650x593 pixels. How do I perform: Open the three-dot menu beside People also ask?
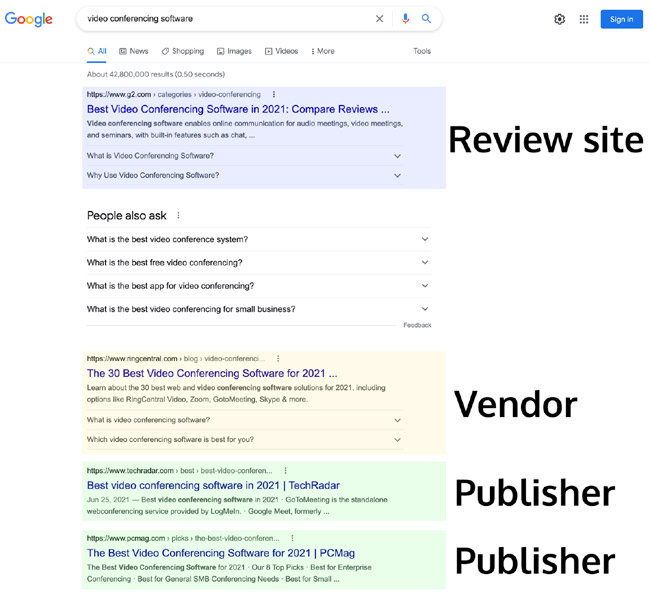[178, 215]
